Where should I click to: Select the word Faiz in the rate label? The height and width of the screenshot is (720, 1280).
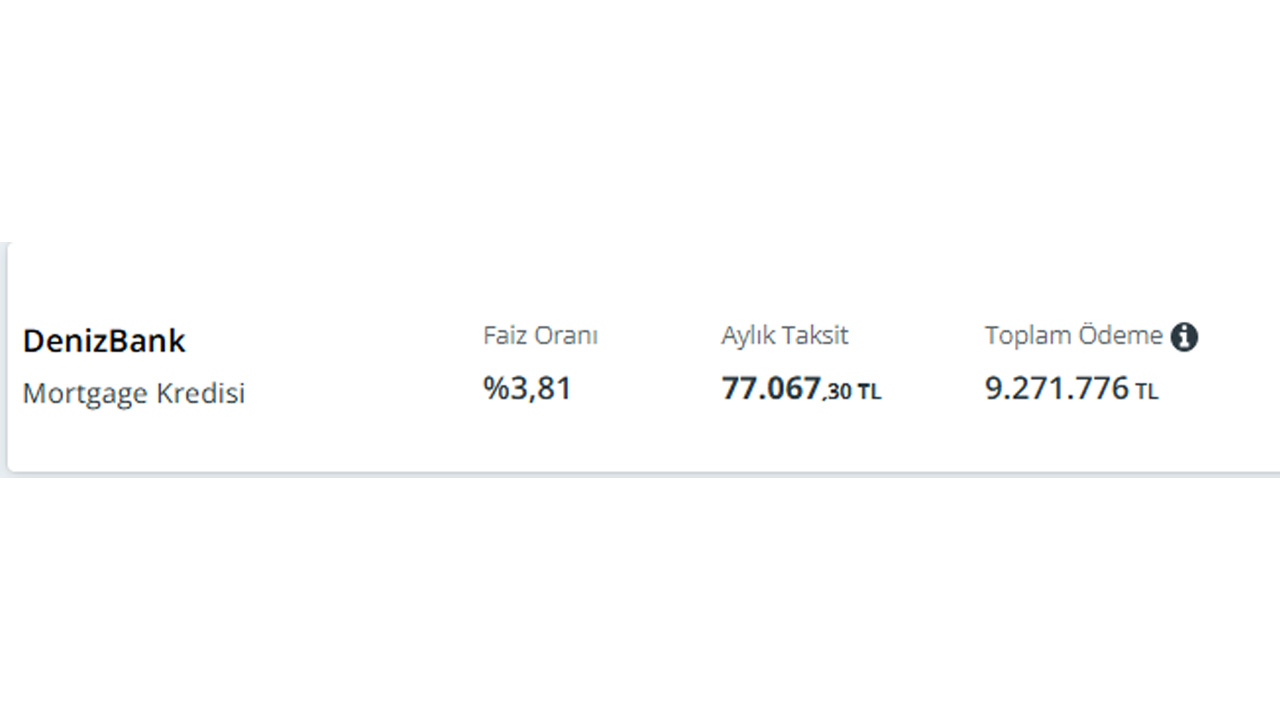click(506, 336)
